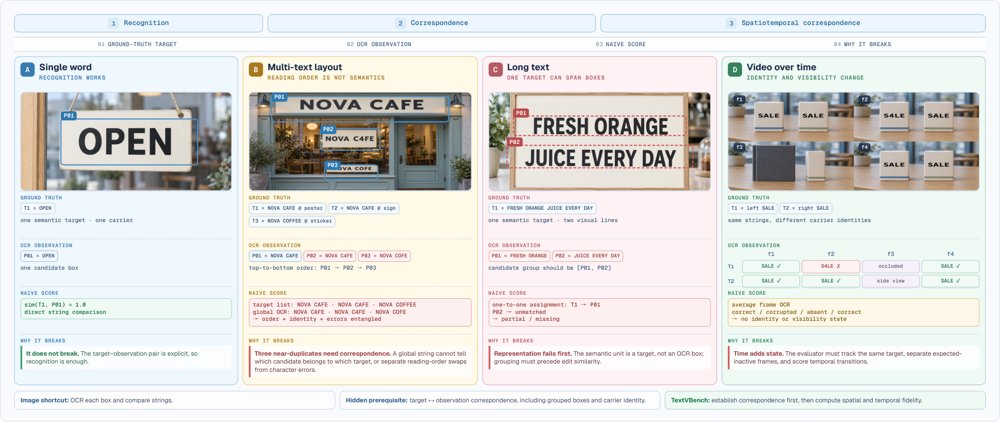Image resolution: width=1000 pixels, height=423 pixels.
Task: Click the B badge beside Multi-text layout
Action: (x=256, y=70)
